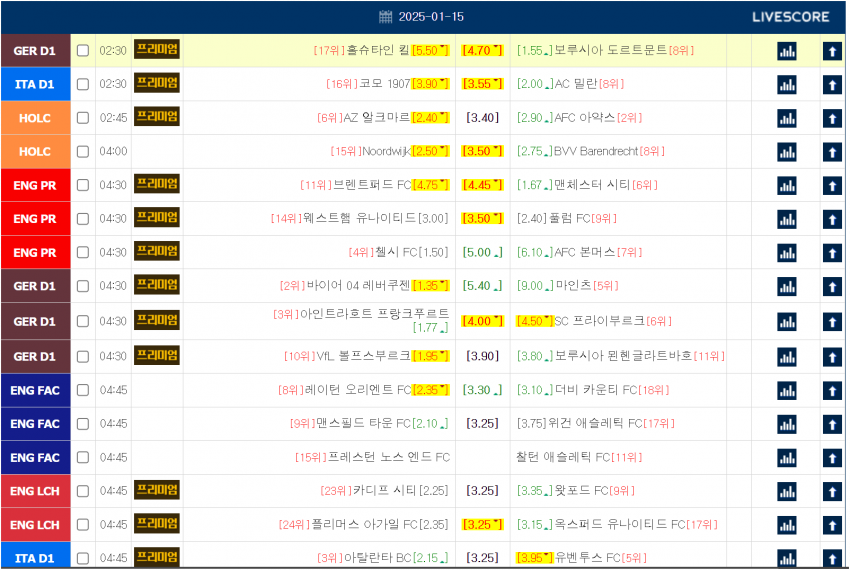This screenshot has width=850, height=570.
Task: Click team name 풀럼 FC
Action: [x=570, y=218]
